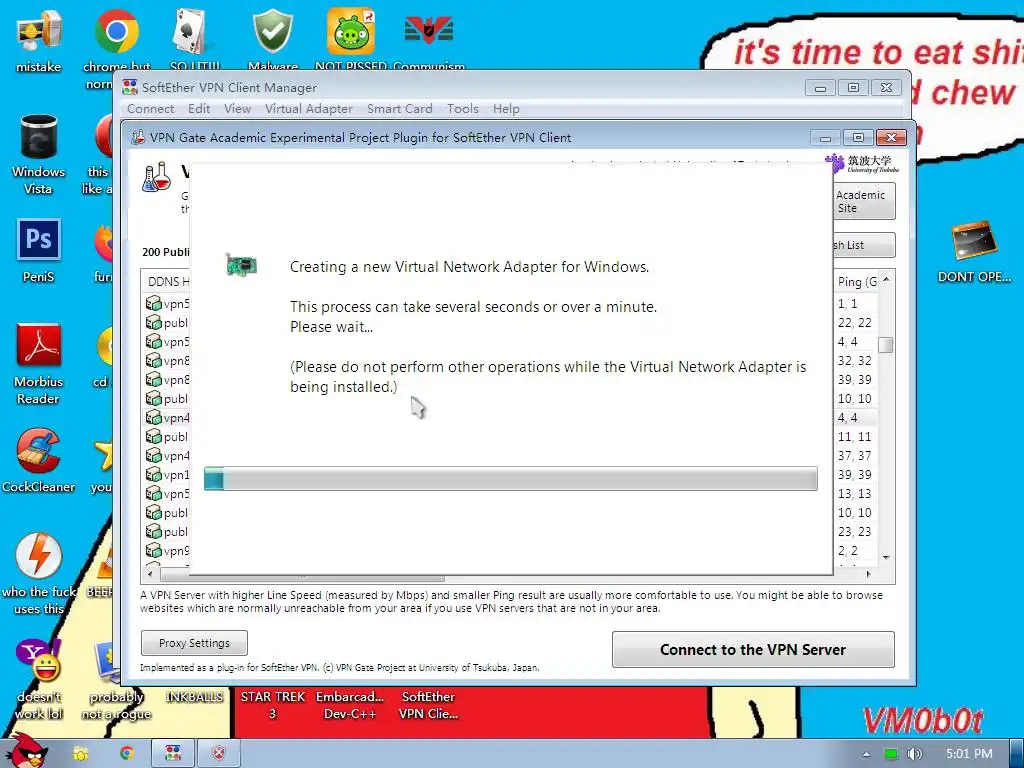Viewport: 1024px width, 768px height.
Task: Open the 'DONT OPE...' desktop icon
Action: pos(974,241)
